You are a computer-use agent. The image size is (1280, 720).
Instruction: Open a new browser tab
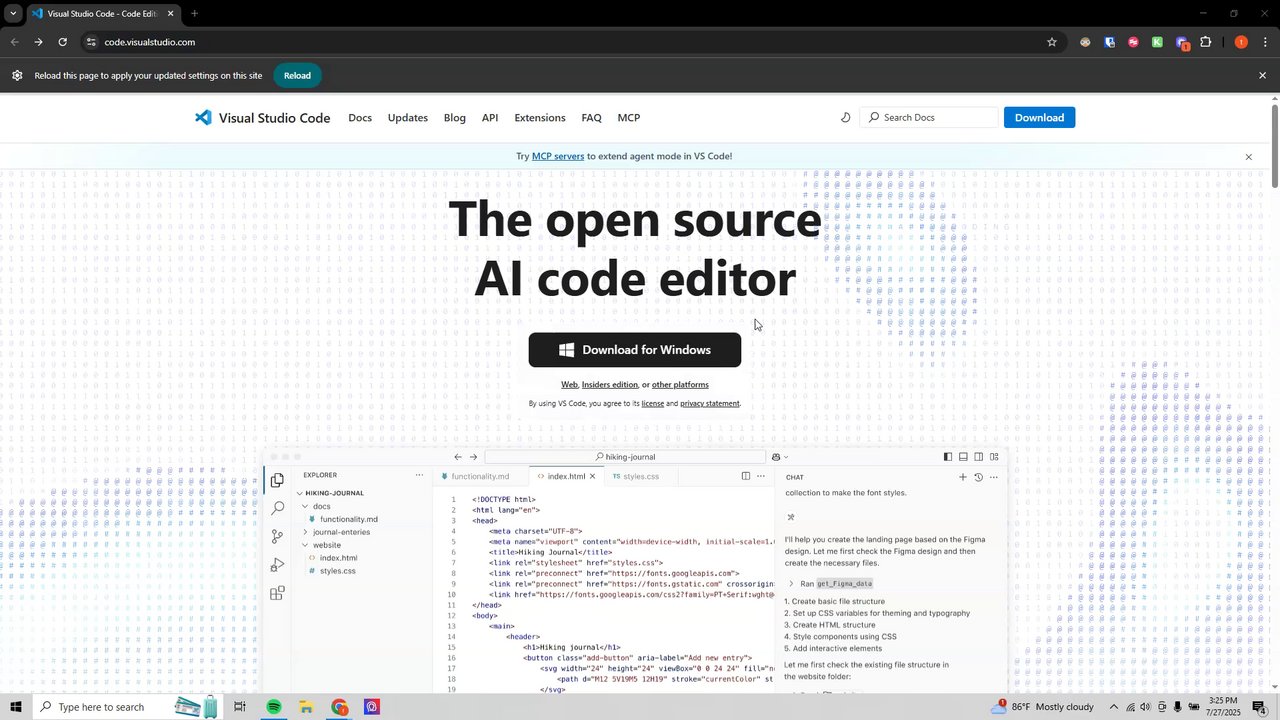tap(194, 14)
